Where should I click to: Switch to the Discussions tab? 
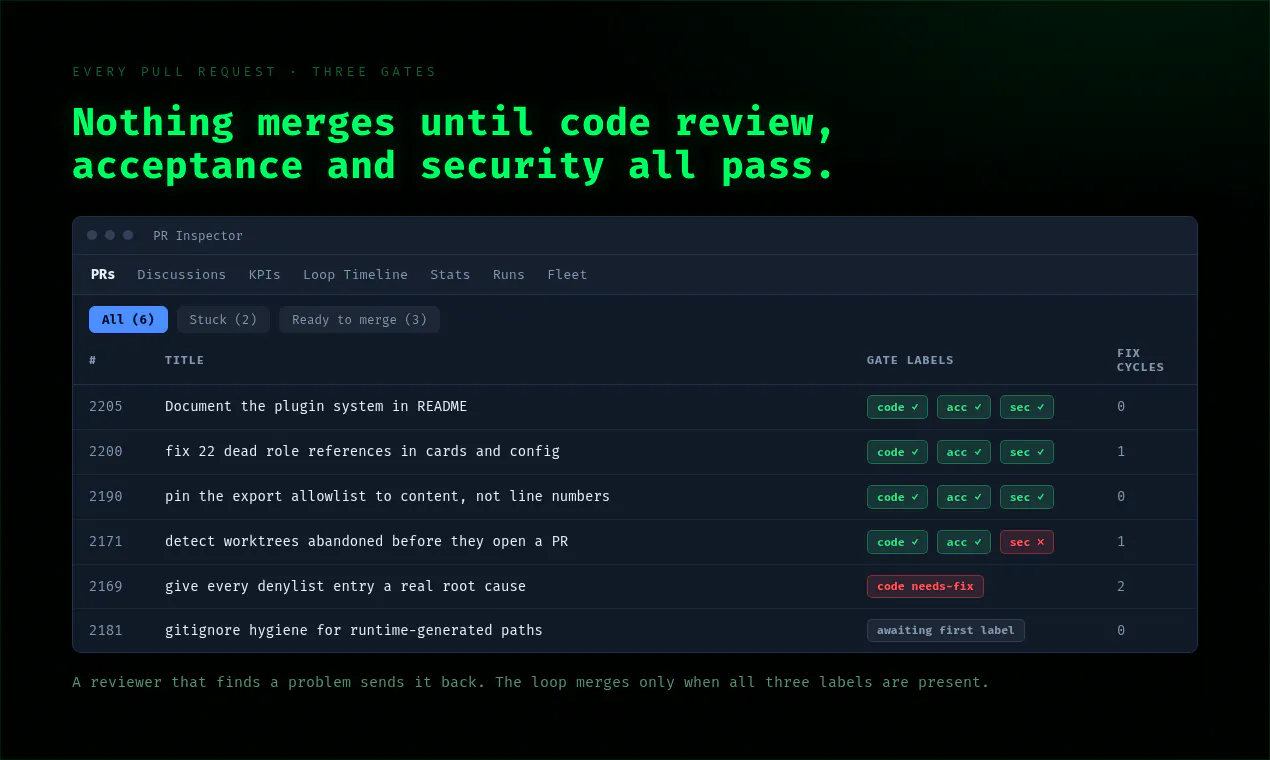coord(181,274)
